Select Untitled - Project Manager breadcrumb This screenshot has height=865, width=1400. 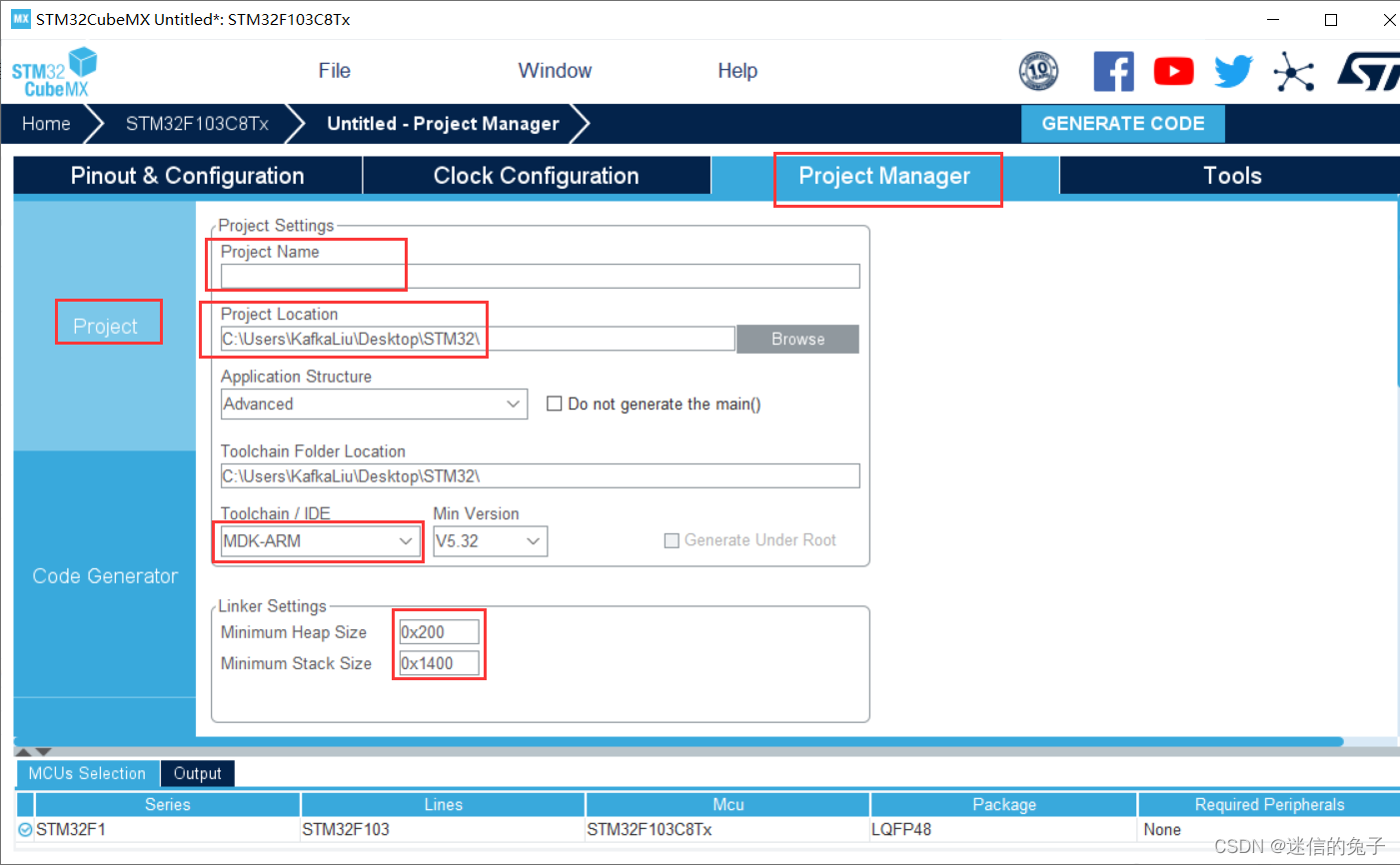[443, 124]
